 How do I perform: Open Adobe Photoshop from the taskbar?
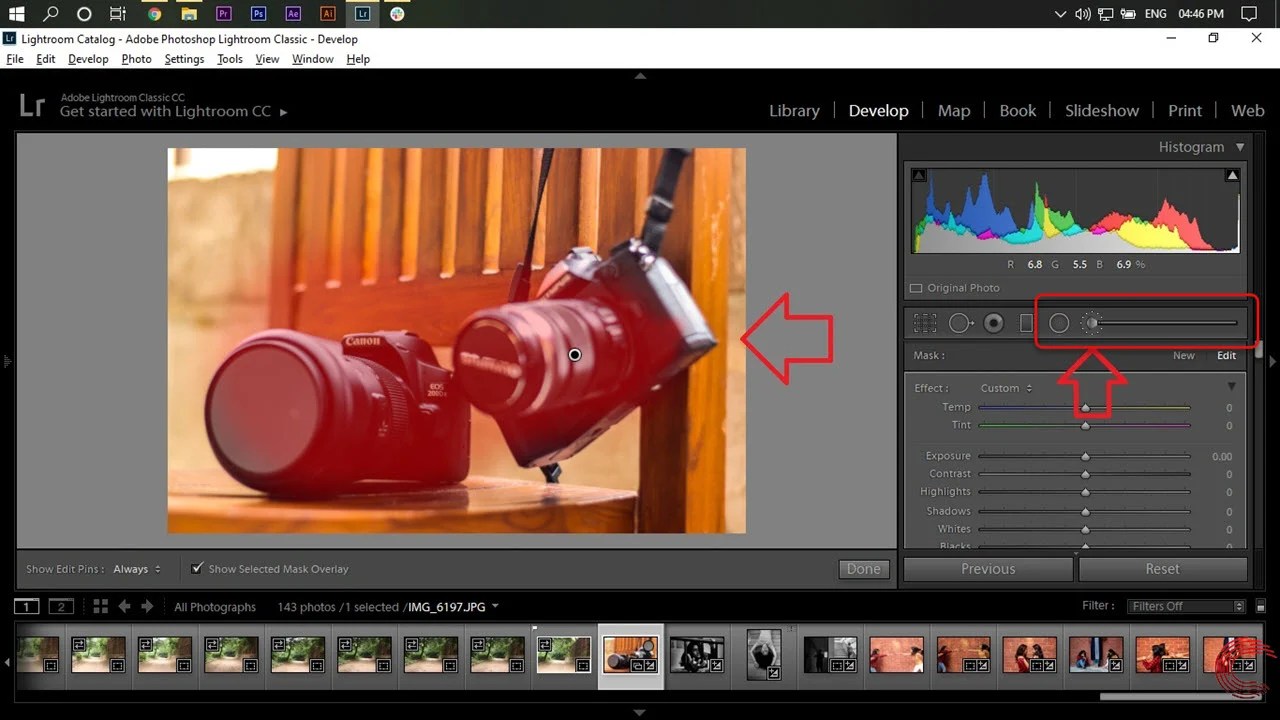[258, 14]
